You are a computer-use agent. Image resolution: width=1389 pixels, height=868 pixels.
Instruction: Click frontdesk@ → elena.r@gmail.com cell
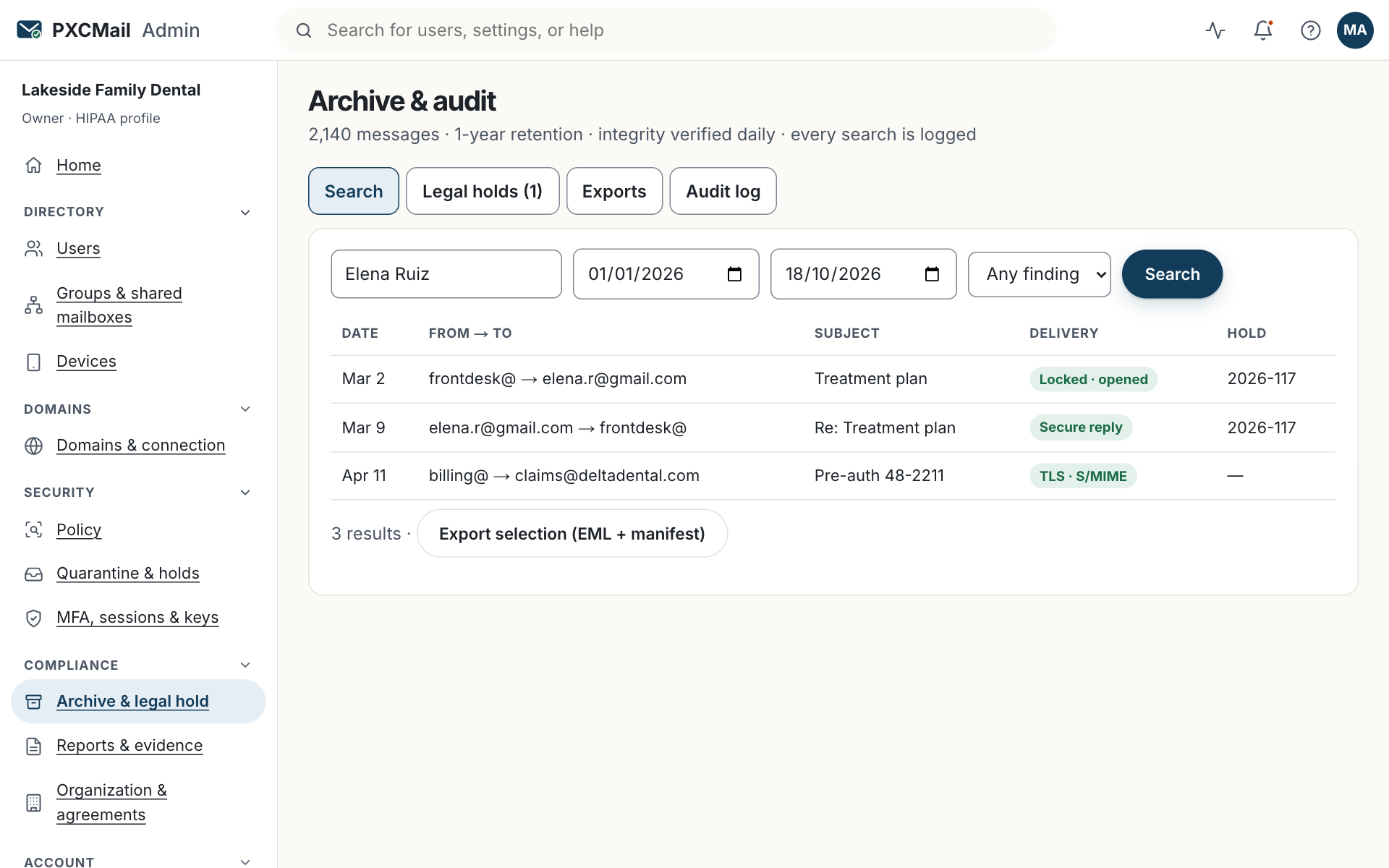[557, 379]
